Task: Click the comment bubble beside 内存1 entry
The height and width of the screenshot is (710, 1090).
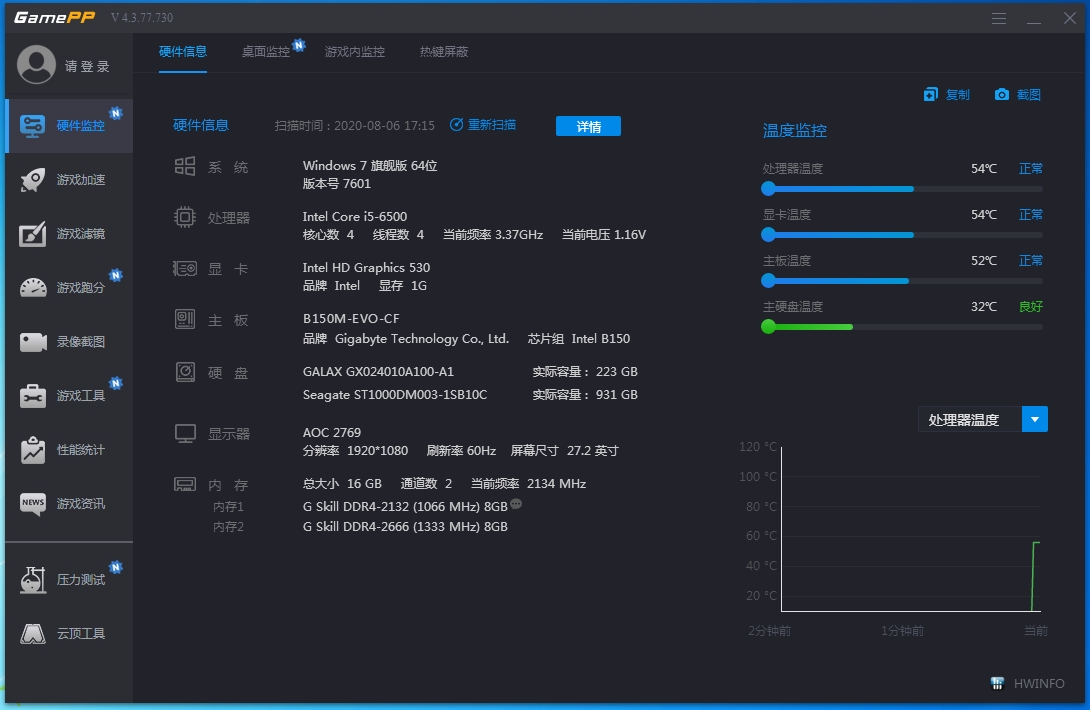Action: point(516,504)
